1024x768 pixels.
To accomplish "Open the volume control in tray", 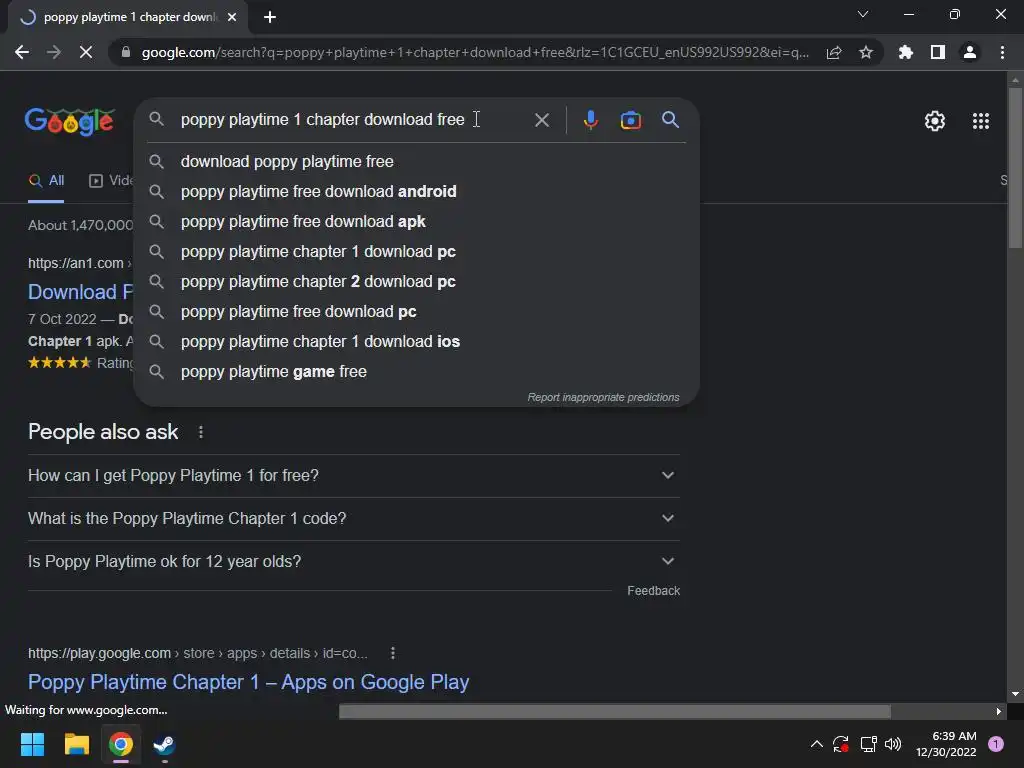I will point(893,744).
